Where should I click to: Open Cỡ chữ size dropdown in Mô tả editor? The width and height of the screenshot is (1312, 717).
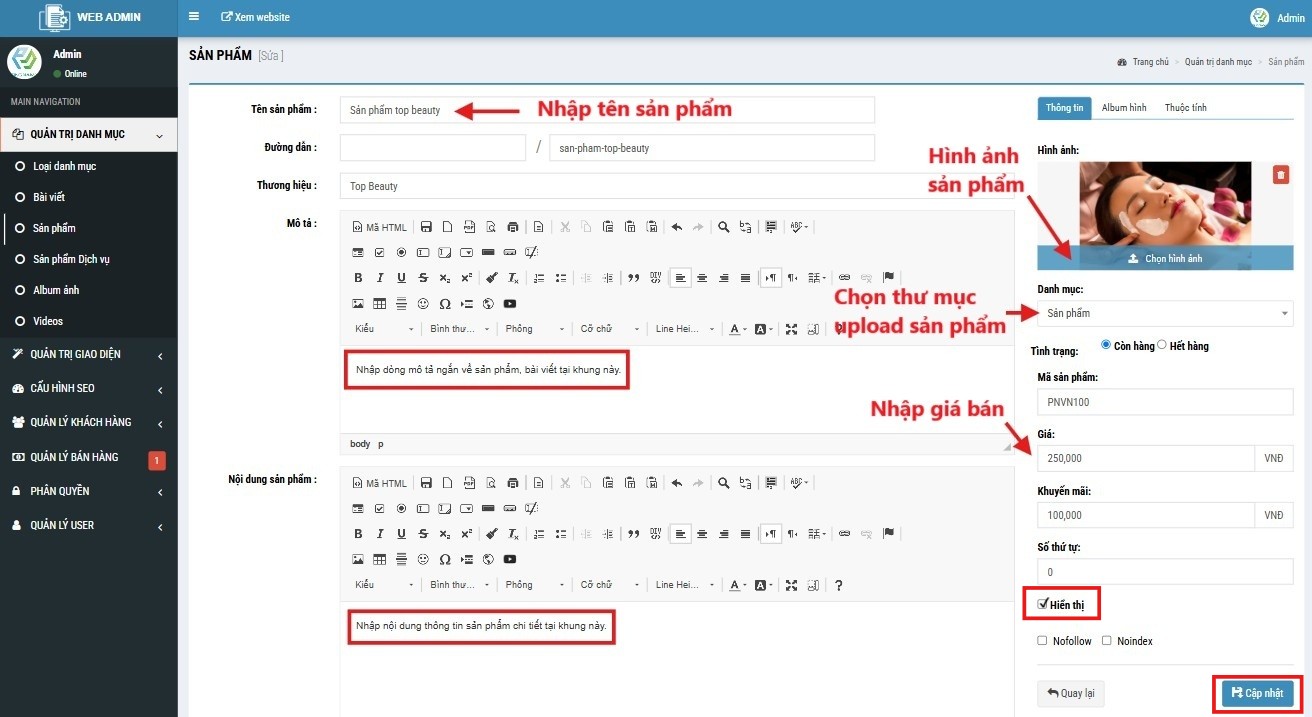point(610,329)
